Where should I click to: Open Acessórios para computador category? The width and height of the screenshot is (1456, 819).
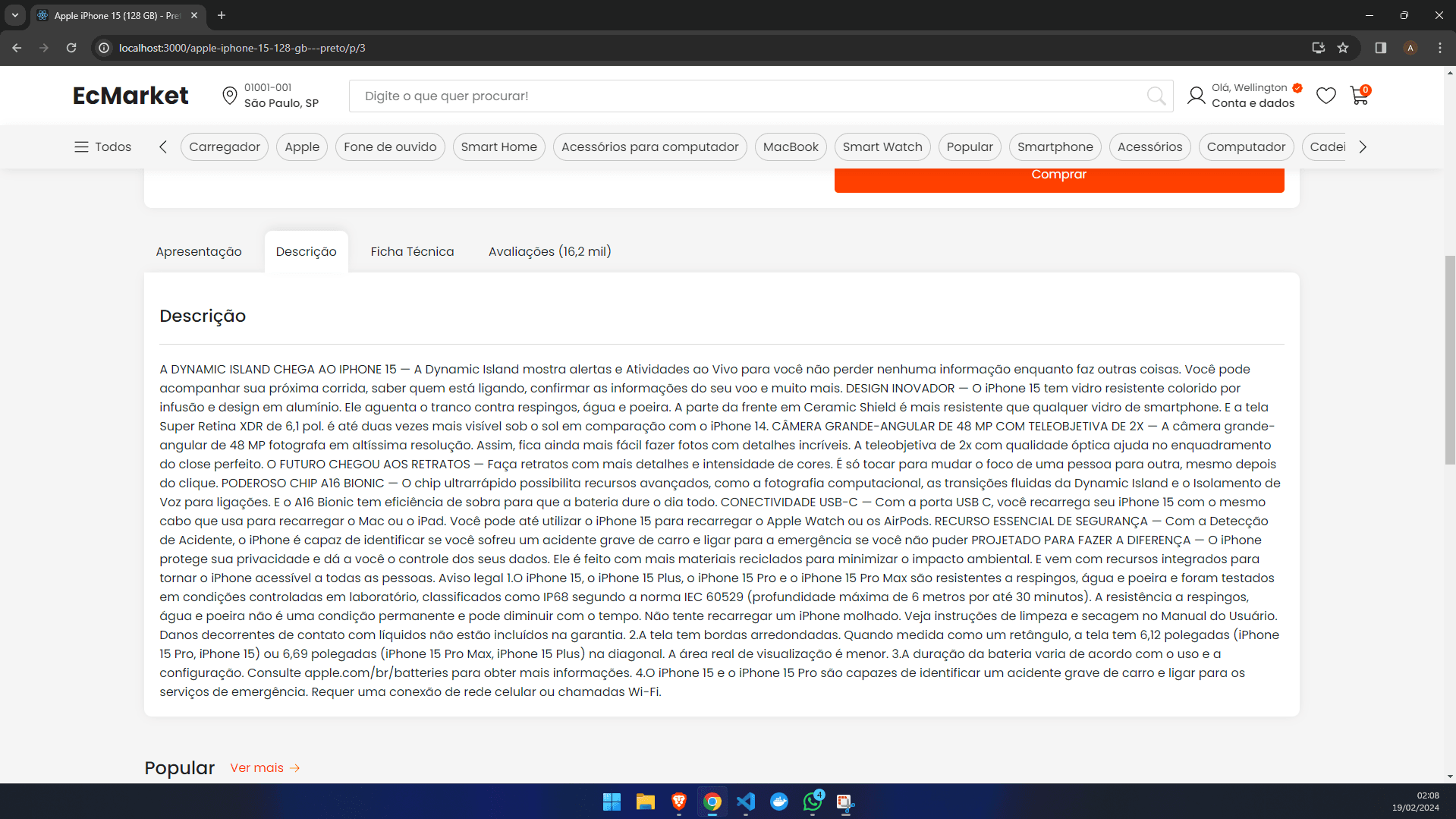point(650,146)
